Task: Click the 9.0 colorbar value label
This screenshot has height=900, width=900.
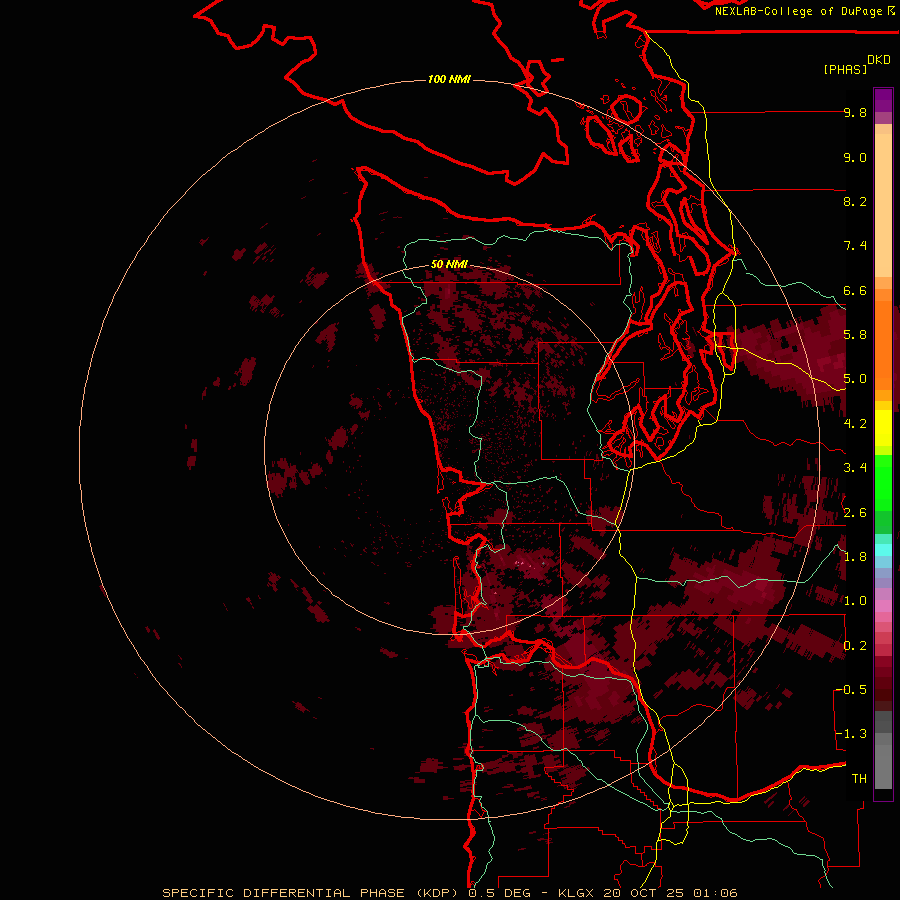Action: coord(855,158)
